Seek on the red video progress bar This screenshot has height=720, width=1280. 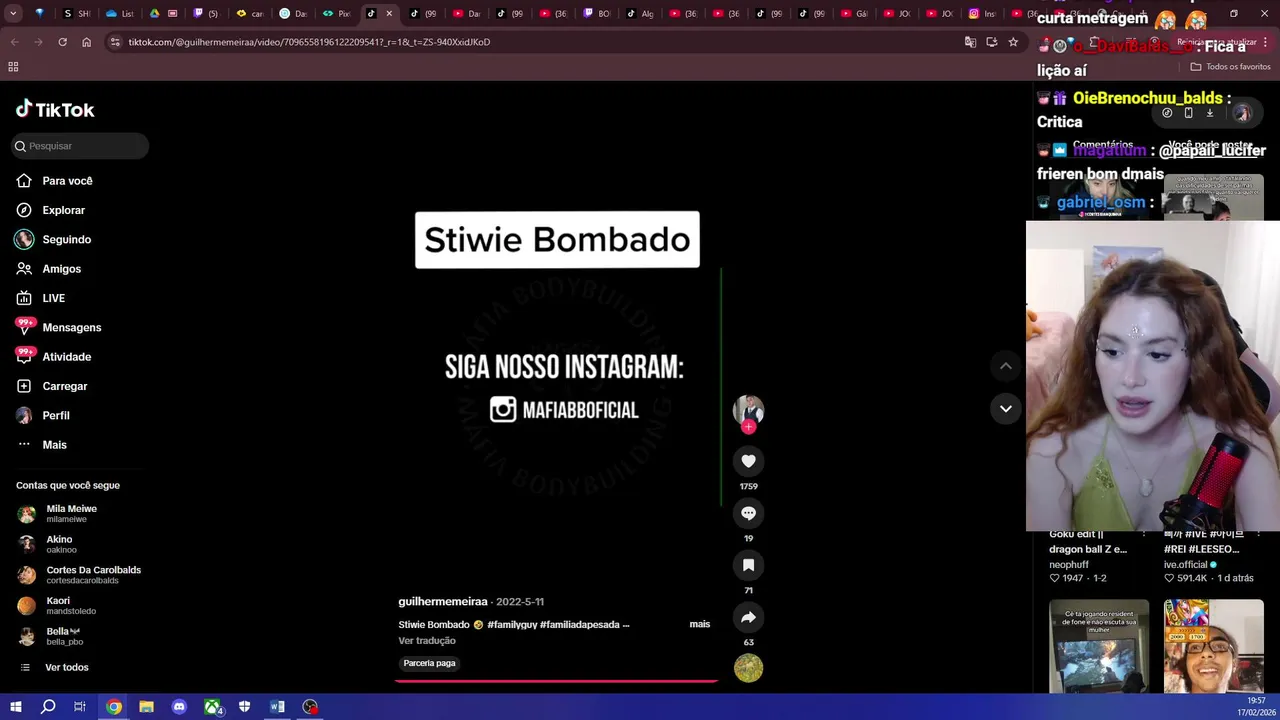pyautogui.click(x=556, y=681)
